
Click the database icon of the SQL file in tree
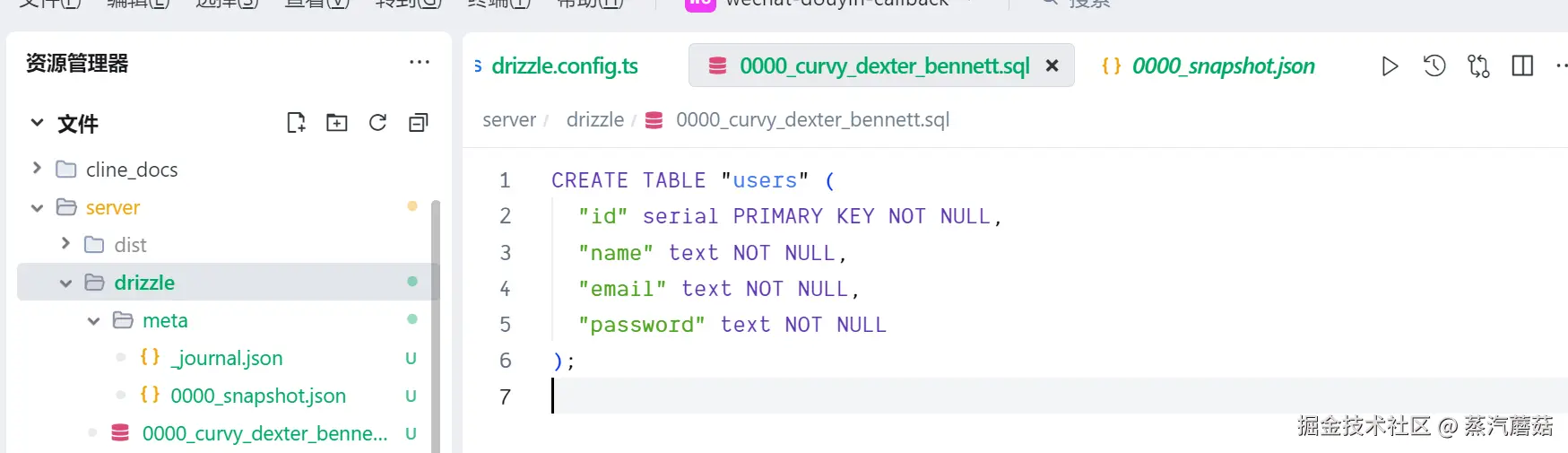120,433
